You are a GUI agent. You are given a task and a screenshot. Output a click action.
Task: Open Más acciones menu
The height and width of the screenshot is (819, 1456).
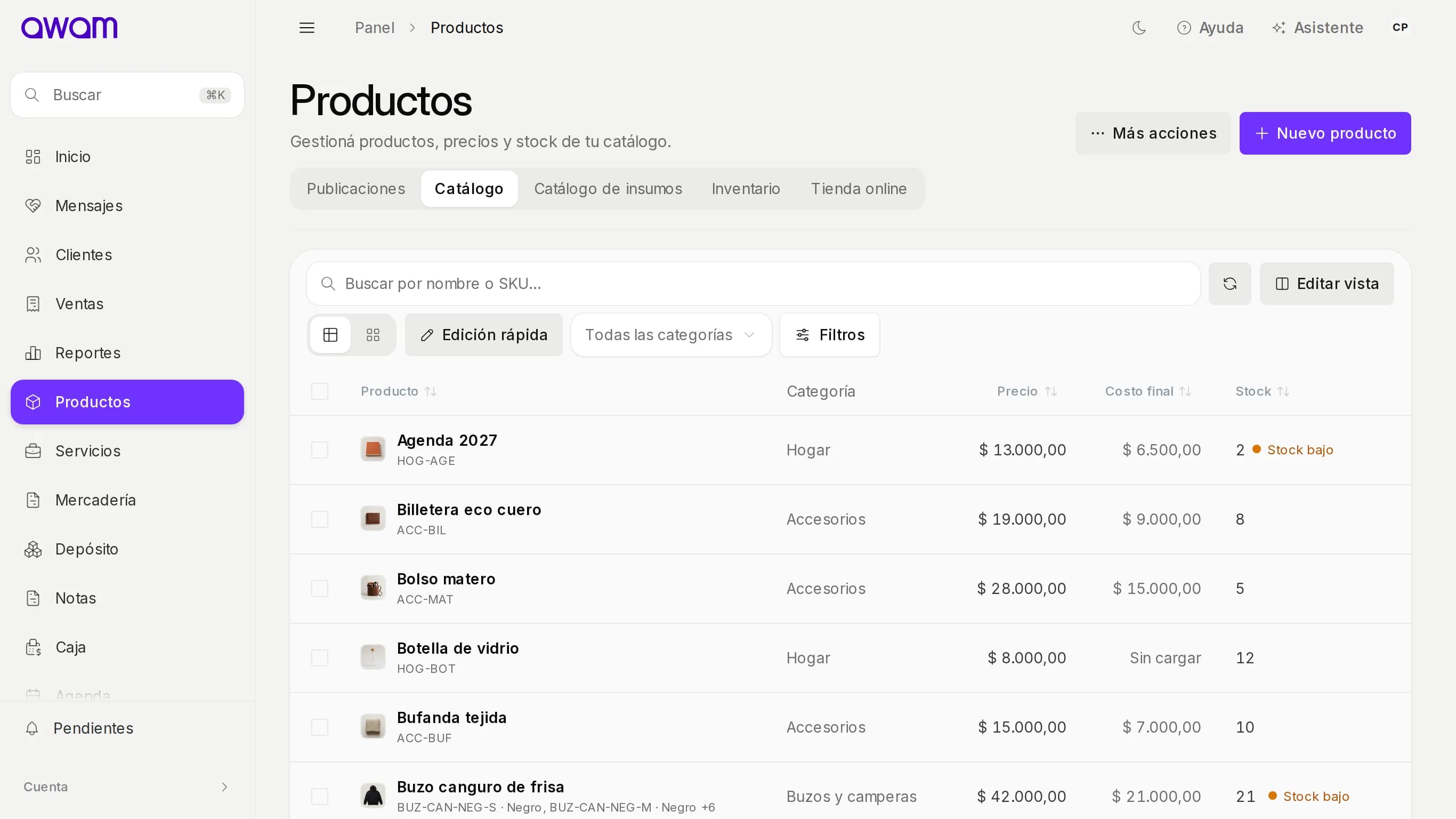pyautogui.click(x=1153, y=133)
